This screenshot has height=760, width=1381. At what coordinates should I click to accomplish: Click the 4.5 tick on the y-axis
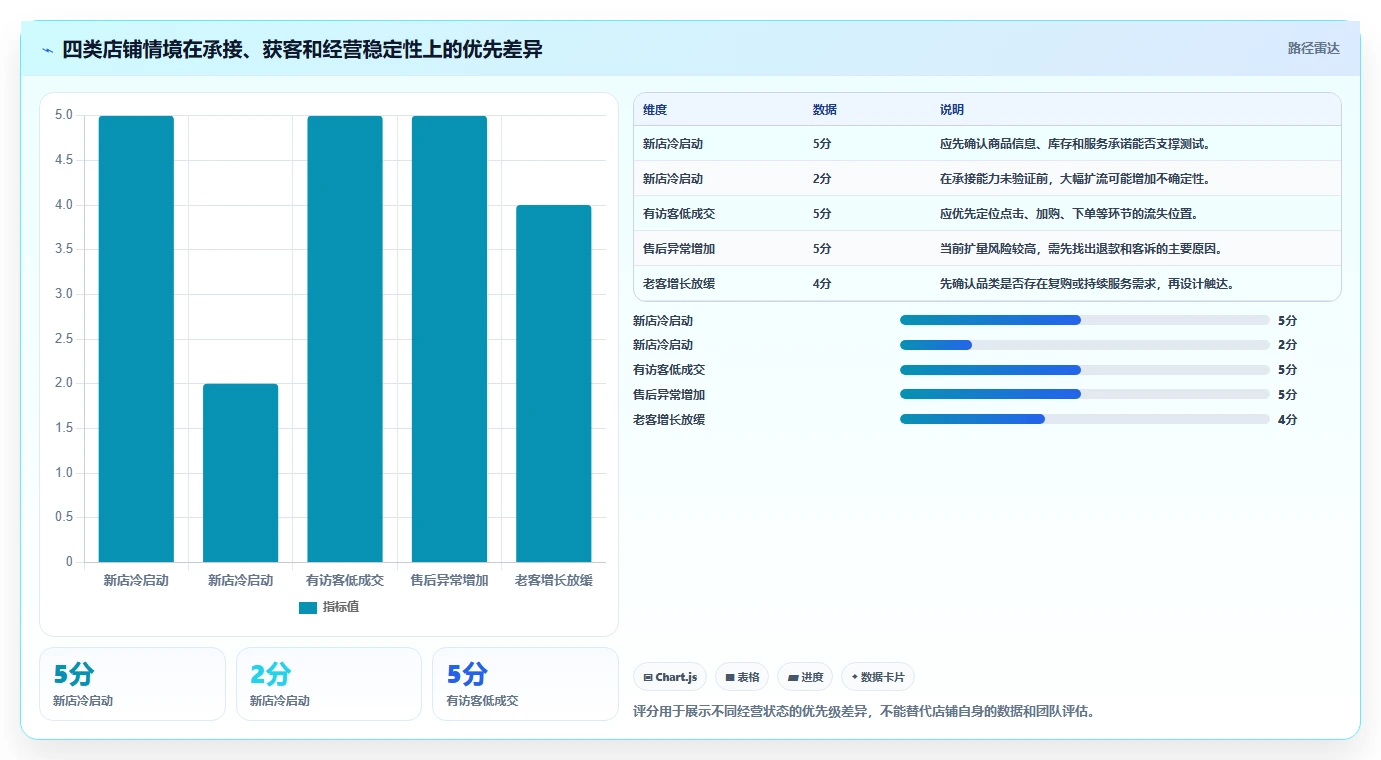[x=63, y=160]
